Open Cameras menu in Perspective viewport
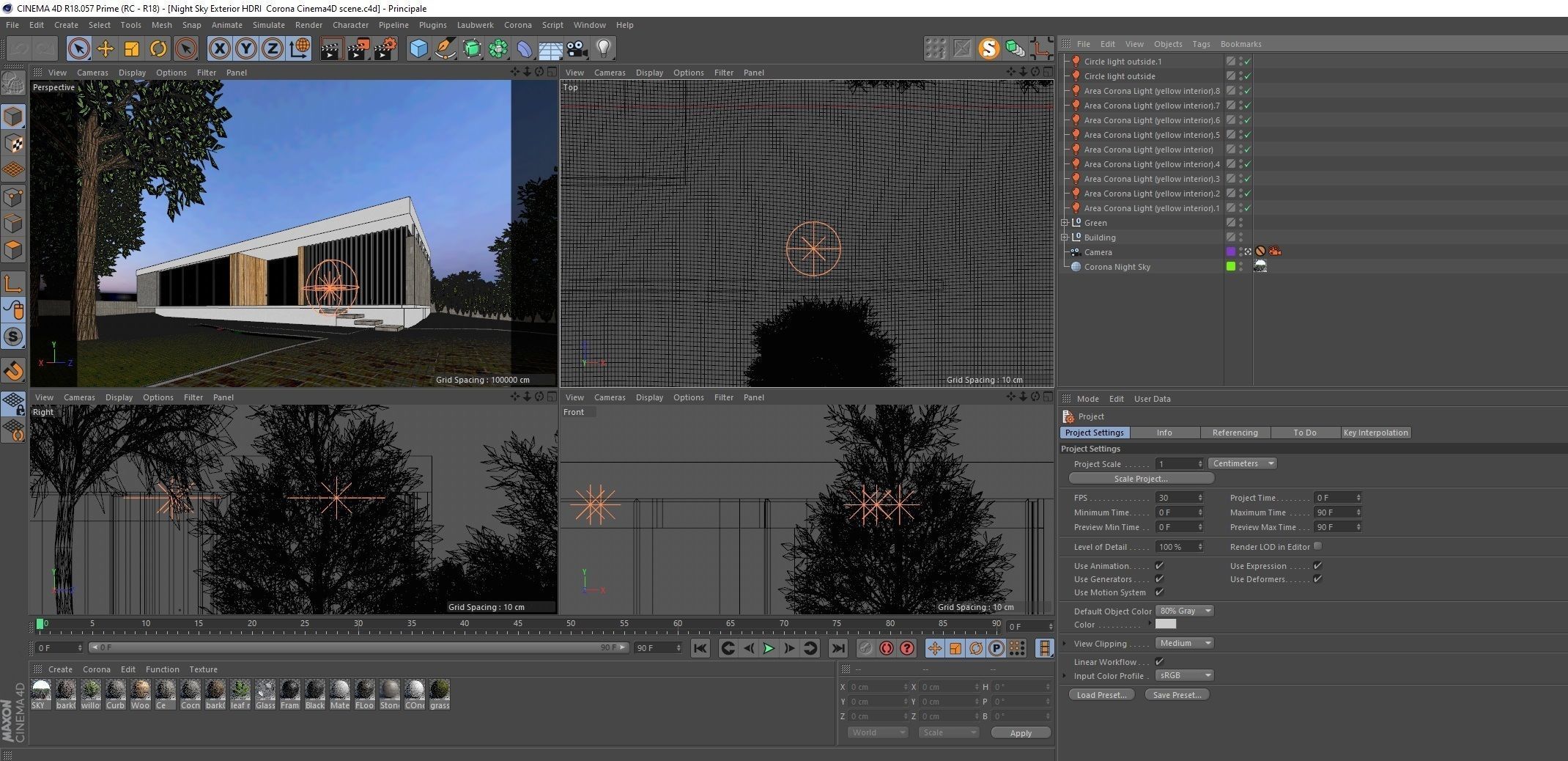1568x761 pixels. click(92, 73)
